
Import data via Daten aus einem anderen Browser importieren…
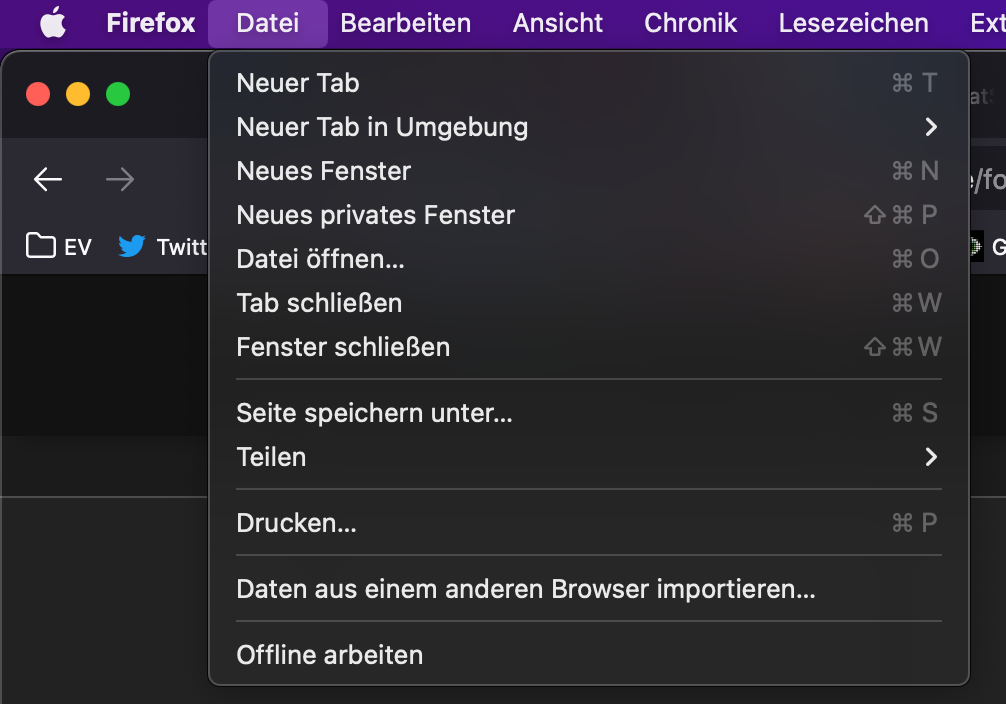tap(526, 589)
